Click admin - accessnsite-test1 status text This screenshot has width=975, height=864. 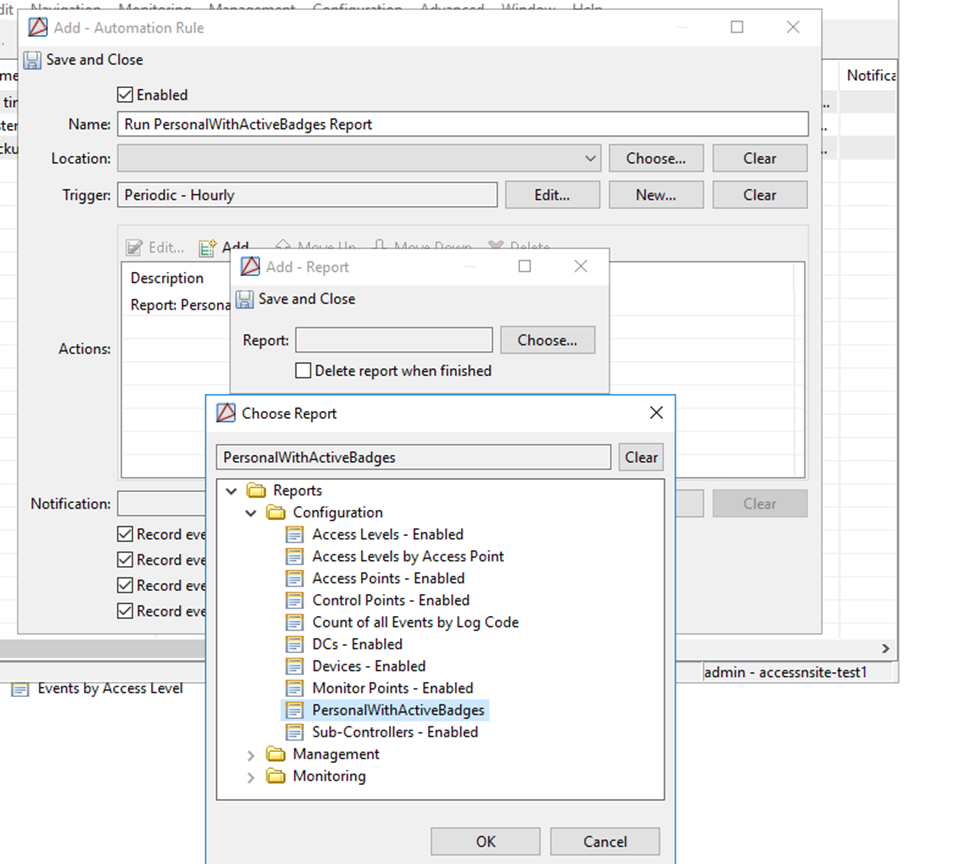785,672
